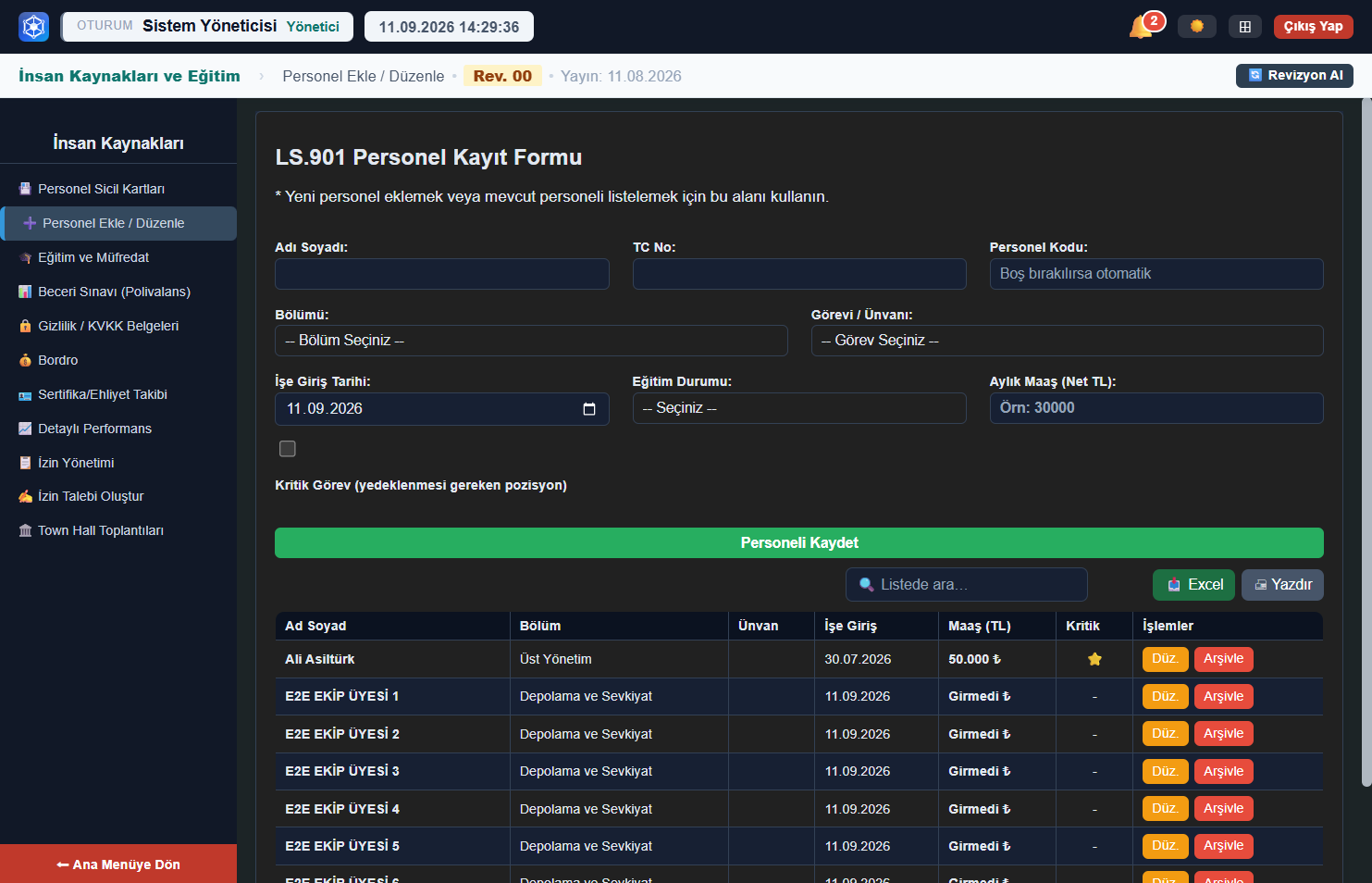The image size is (1372, 883).
Task: Click Düz. for E2E EKİP ÜYESİ 3
Action: coord(1165,771)
